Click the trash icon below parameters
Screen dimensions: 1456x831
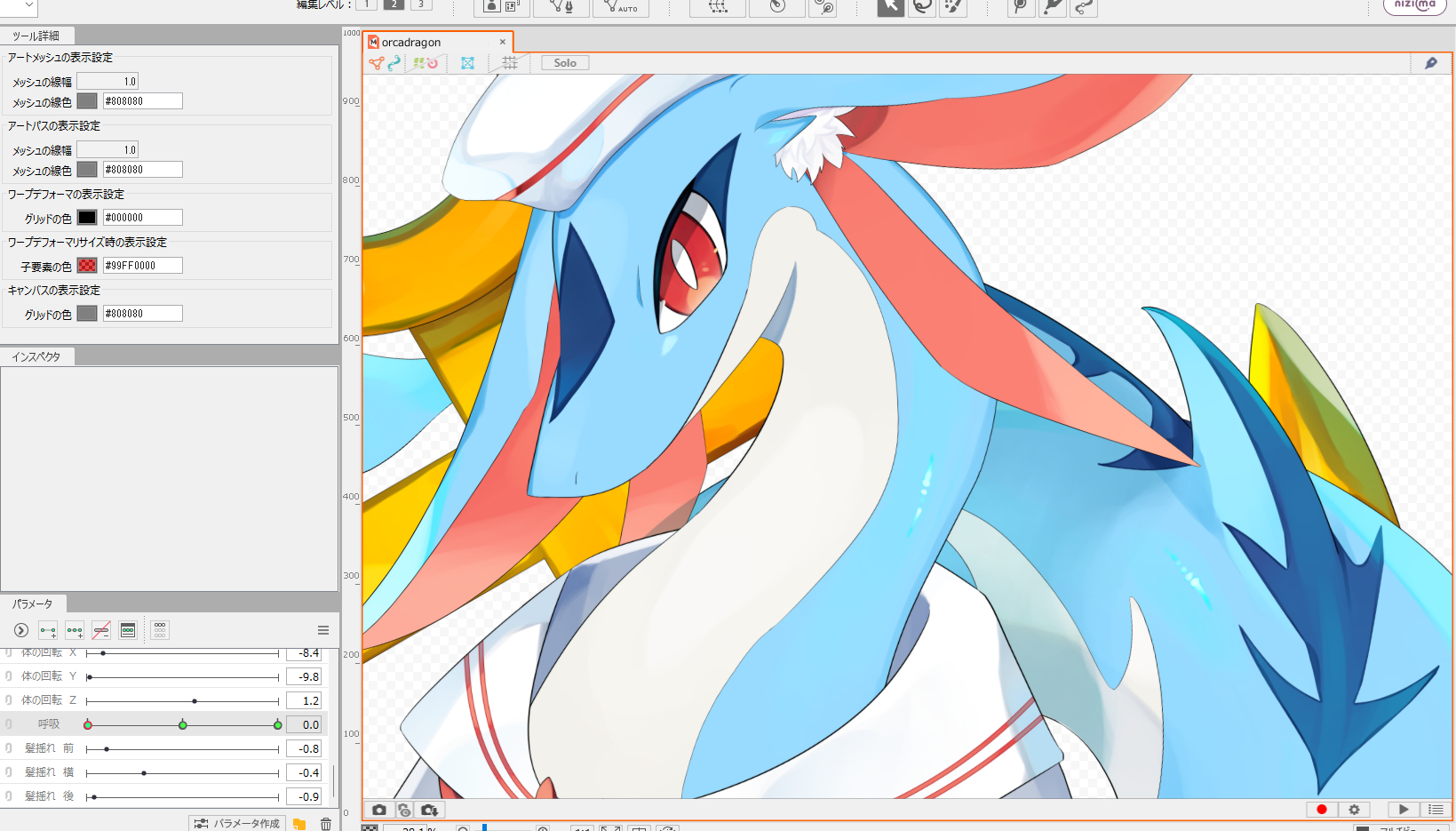(326, 824)
